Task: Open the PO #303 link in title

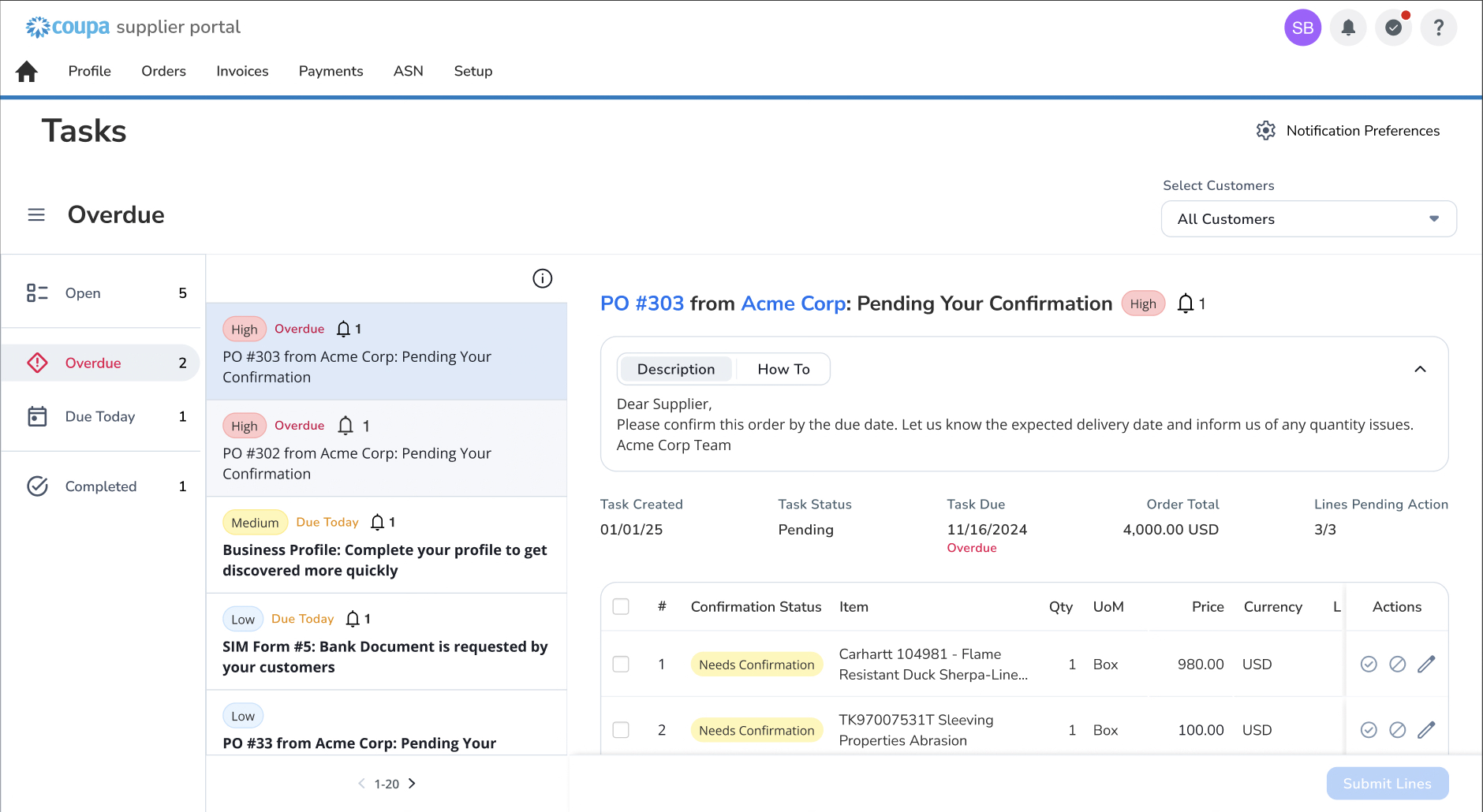Action: [642, 304]
